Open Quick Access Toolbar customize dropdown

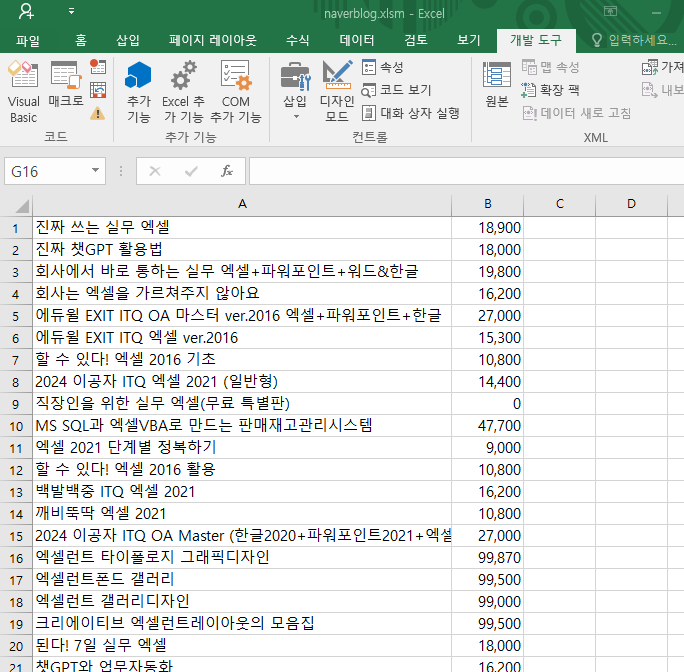tap(71, 11)
